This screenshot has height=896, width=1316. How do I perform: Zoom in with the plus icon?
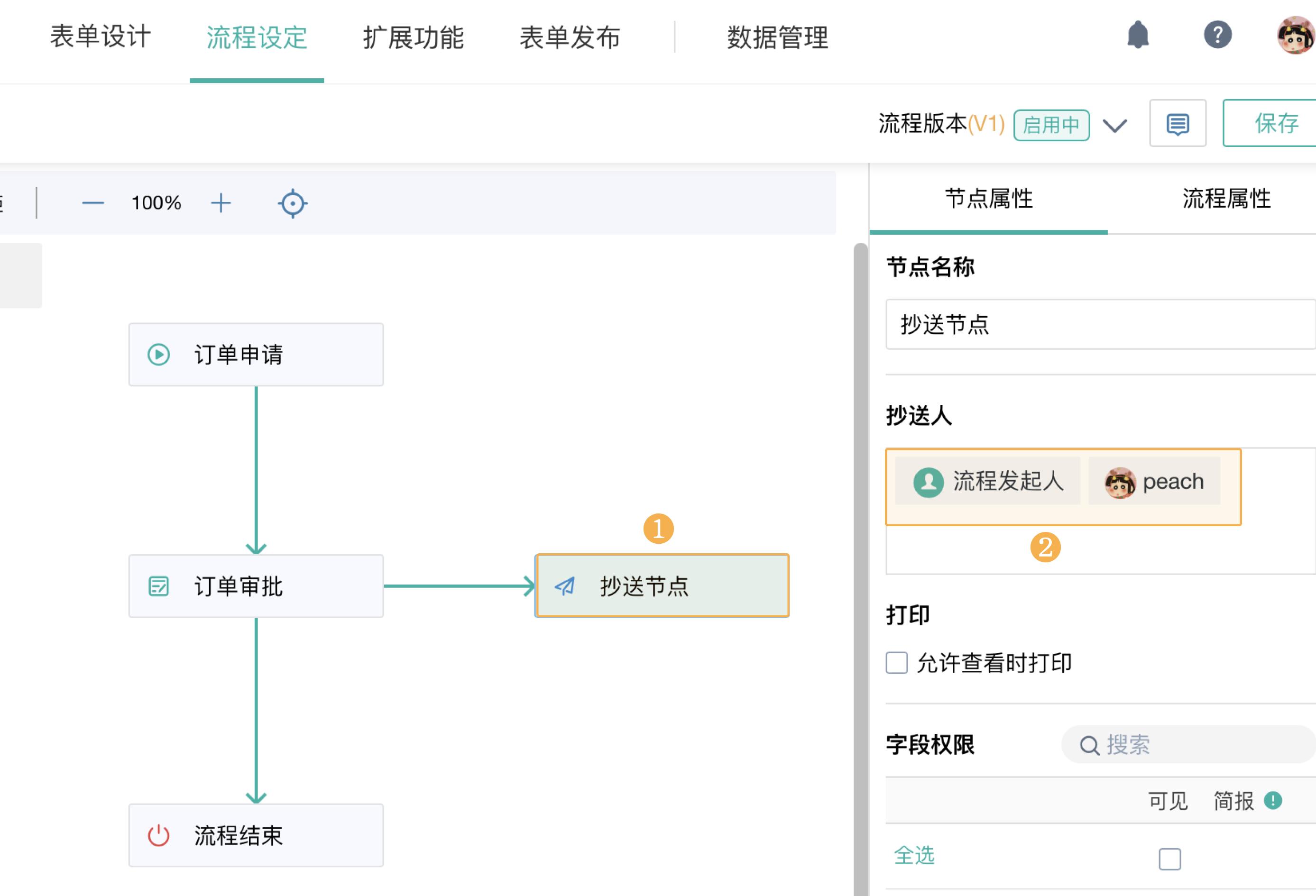[x=221, y=202]
